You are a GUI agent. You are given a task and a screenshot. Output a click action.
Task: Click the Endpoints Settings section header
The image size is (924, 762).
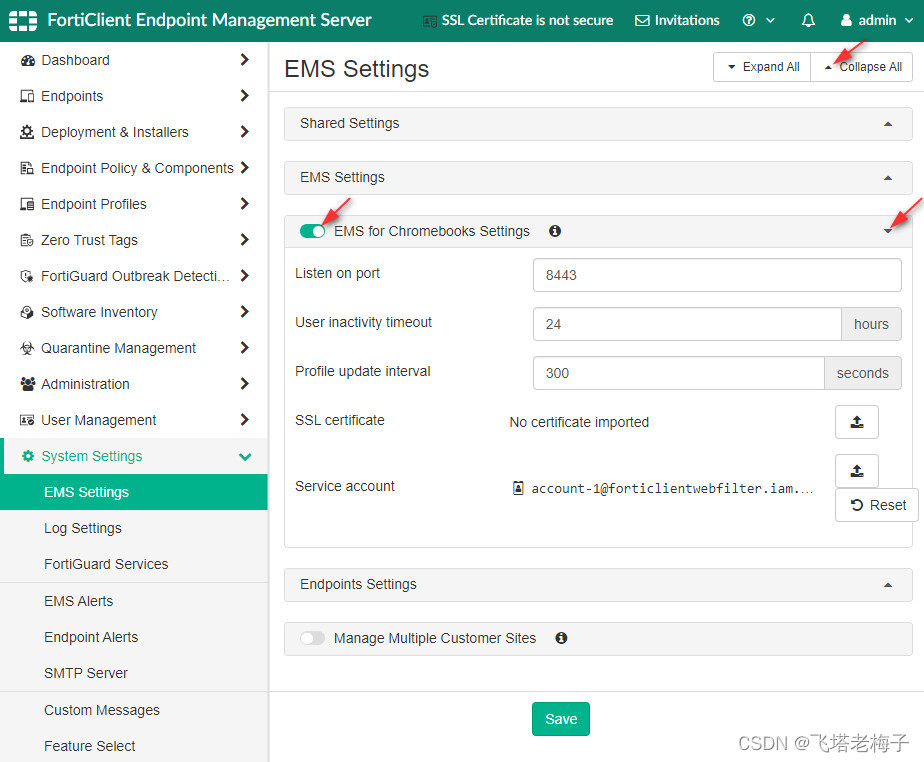click(598, 585)
